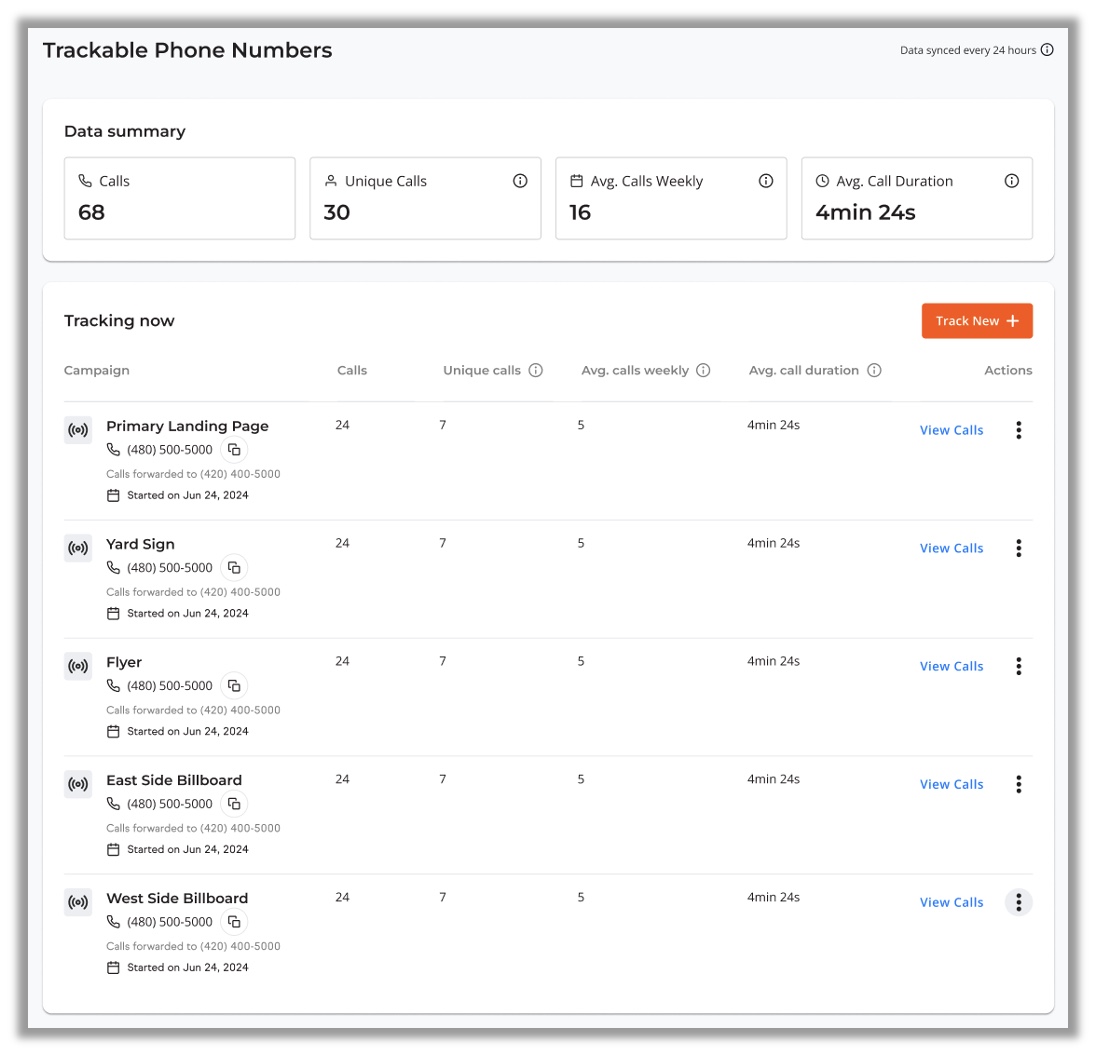Screen dimensions: 1096x1058
Task: Click the Avg. calls weekly column info icon
Action: click(703, 370)
